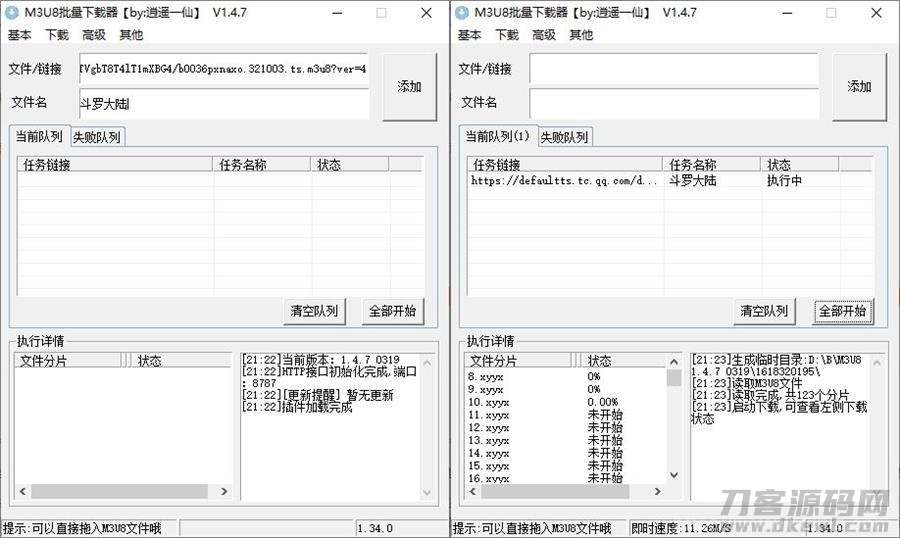900x538 pixels.
Task: Click 状态 queue column header in left window
Action: pyautogui.click(x=350, y=165)
